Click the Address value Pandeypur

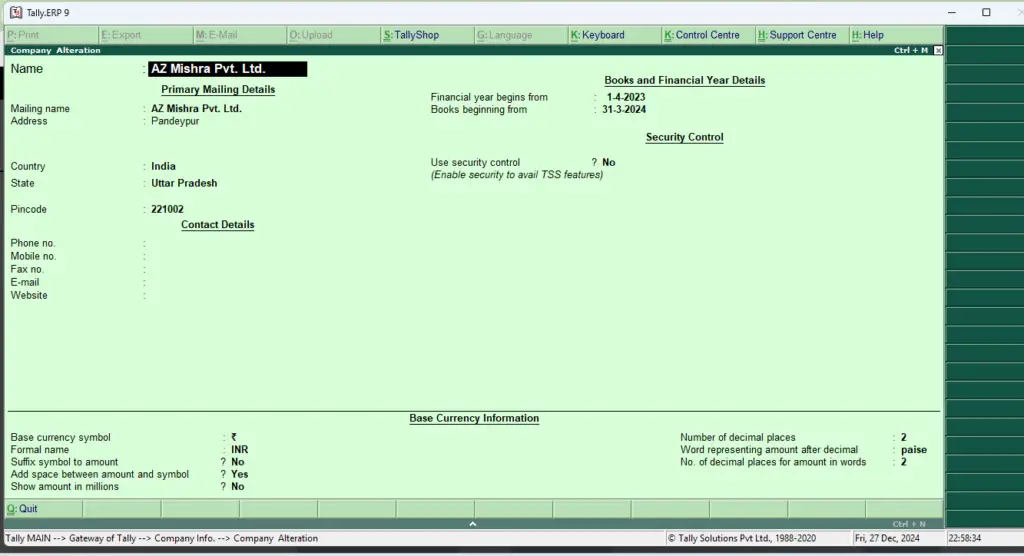click(175, 122)
